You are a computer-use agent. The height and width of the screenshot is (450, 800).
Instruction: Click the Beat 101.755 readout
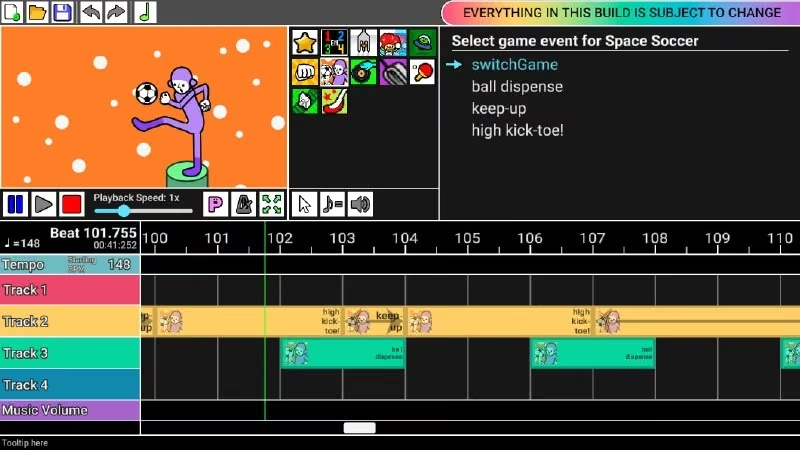click(x=93, y=233)
